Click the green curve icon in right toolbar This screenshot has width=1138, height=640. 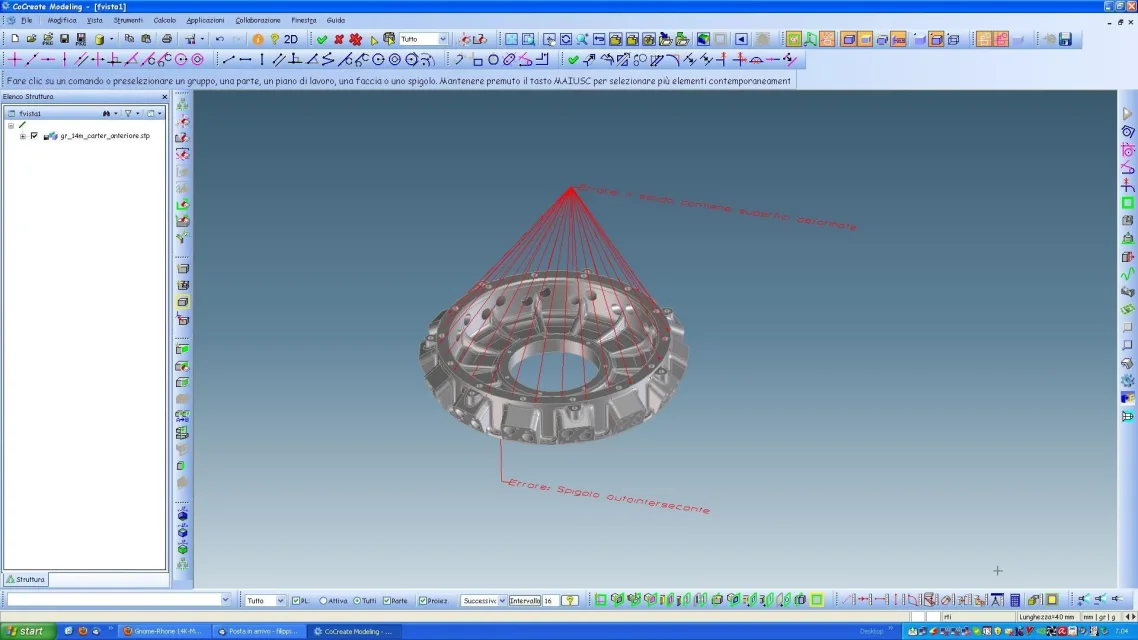tap(1128, 274)
